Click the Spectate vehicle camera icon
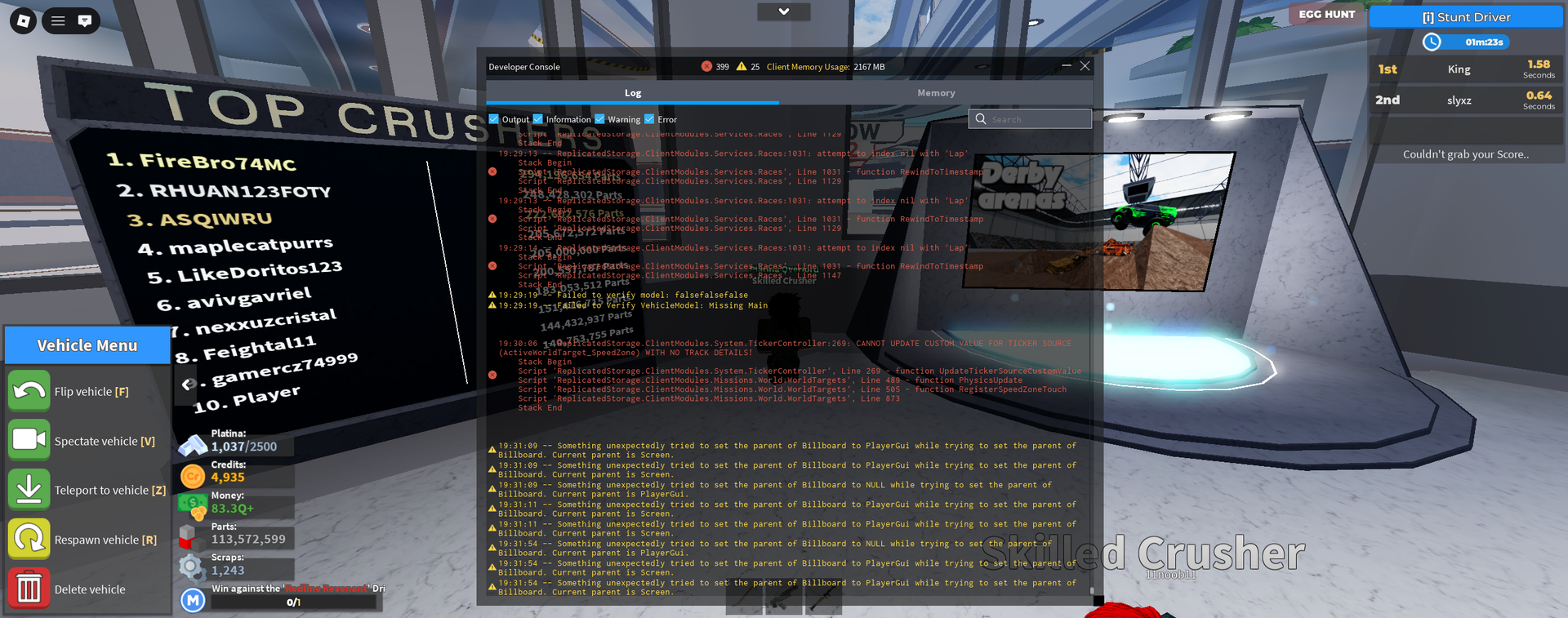Image resolution: width=1568 pixels, height=618 pixels. point(29,440)
